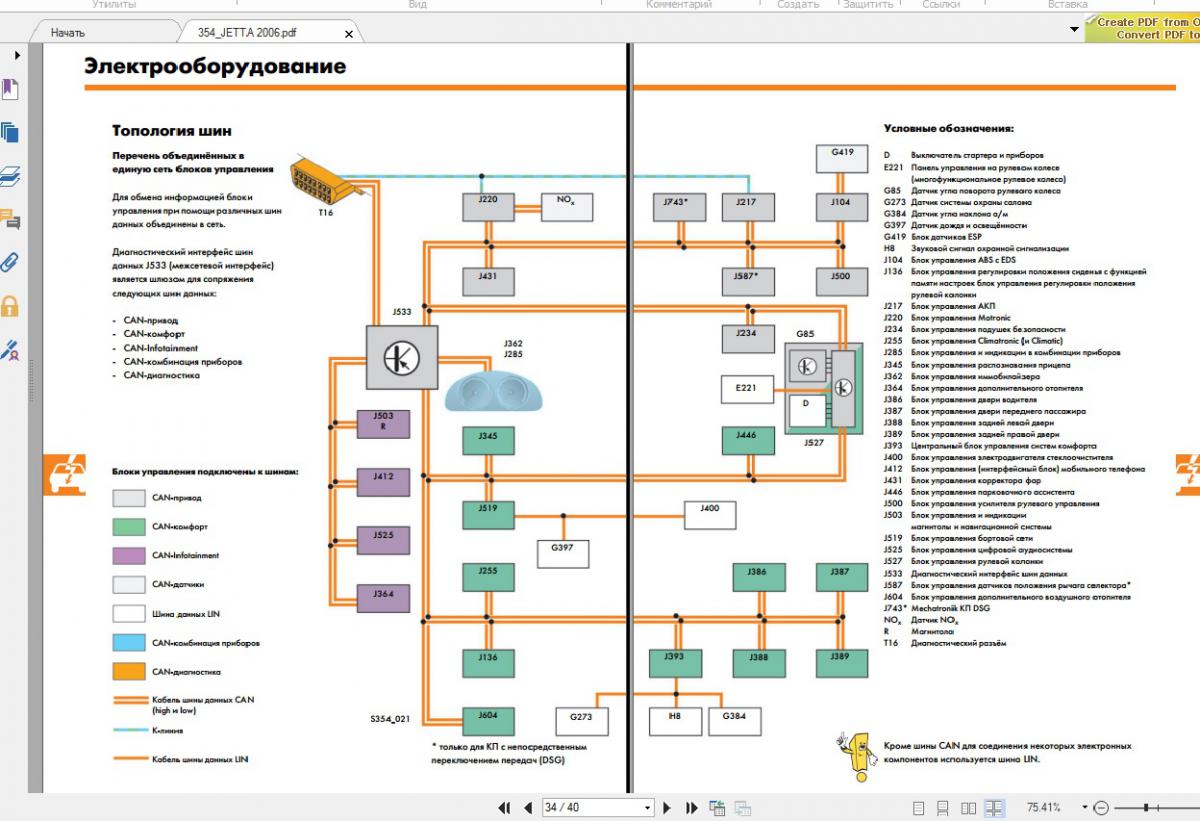Open the Утилиты ribbon group
The height and width of the screenshot is (821, 1200).
click(115, 5)
